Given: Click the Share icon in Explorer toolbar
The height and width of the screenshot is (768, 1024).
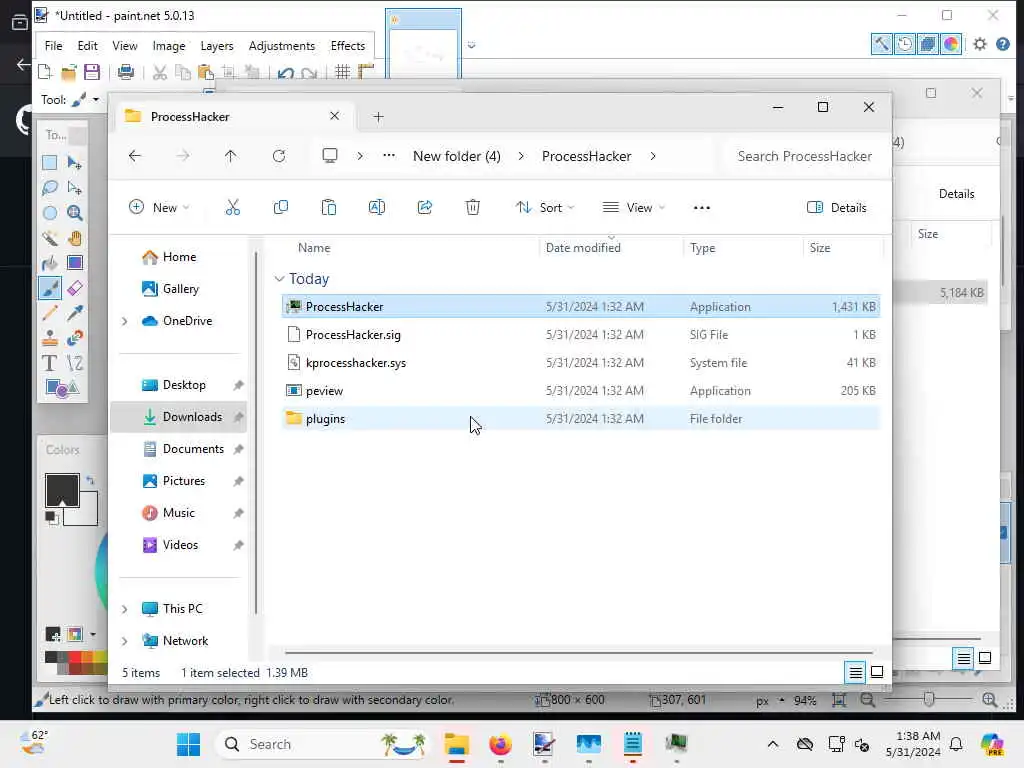Looking at the screenshot, I should 424,208.
